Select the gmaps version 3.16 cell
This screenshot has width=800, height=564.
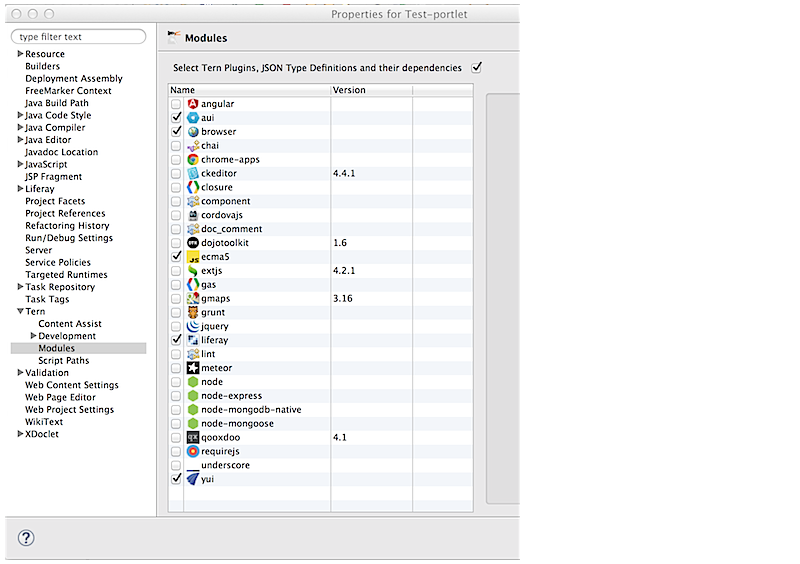pyautogui.click(x=371, y=298)
